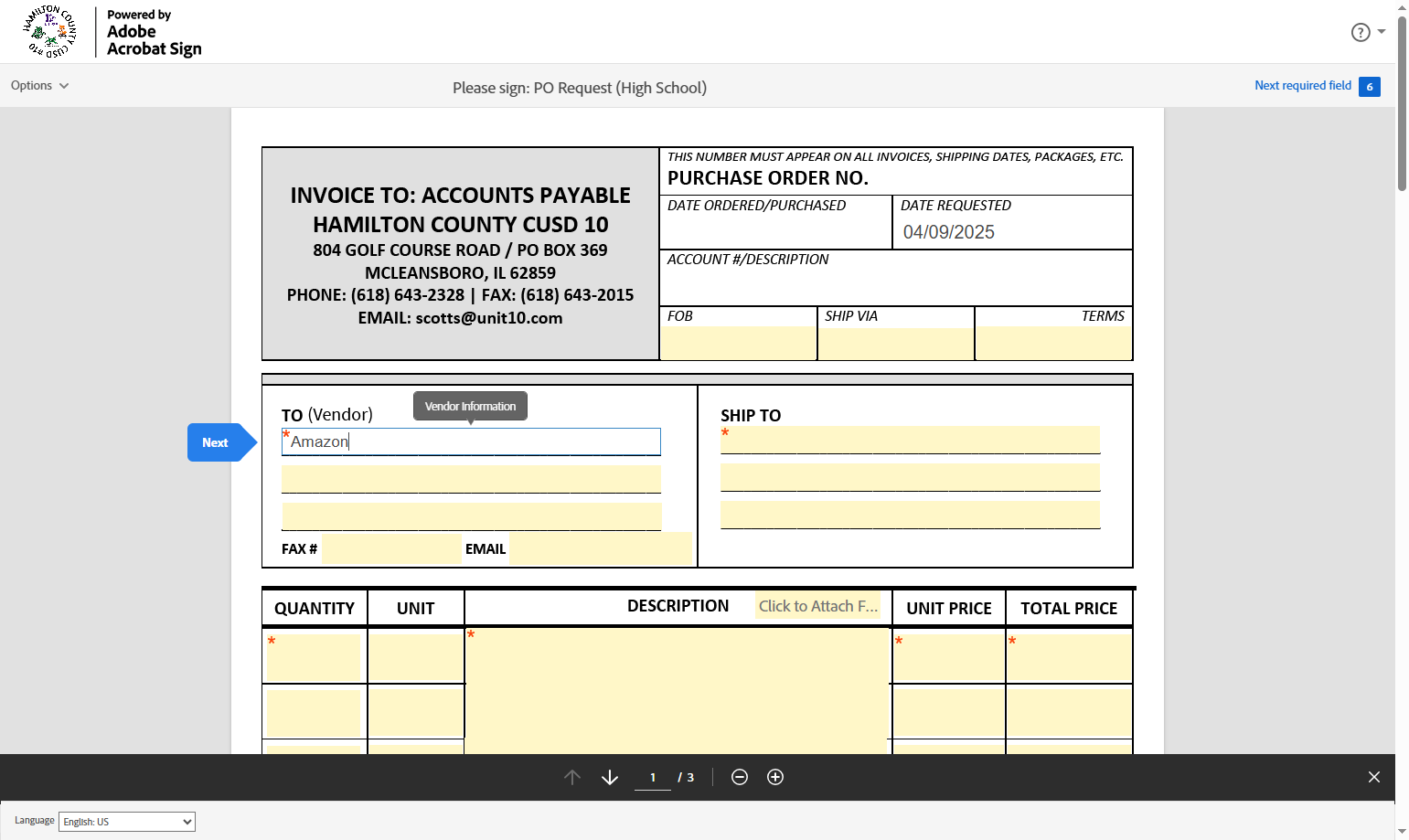Click the FOB input field
The width and height of the screenshot is (1409, 840).
(x=738, y=343)
